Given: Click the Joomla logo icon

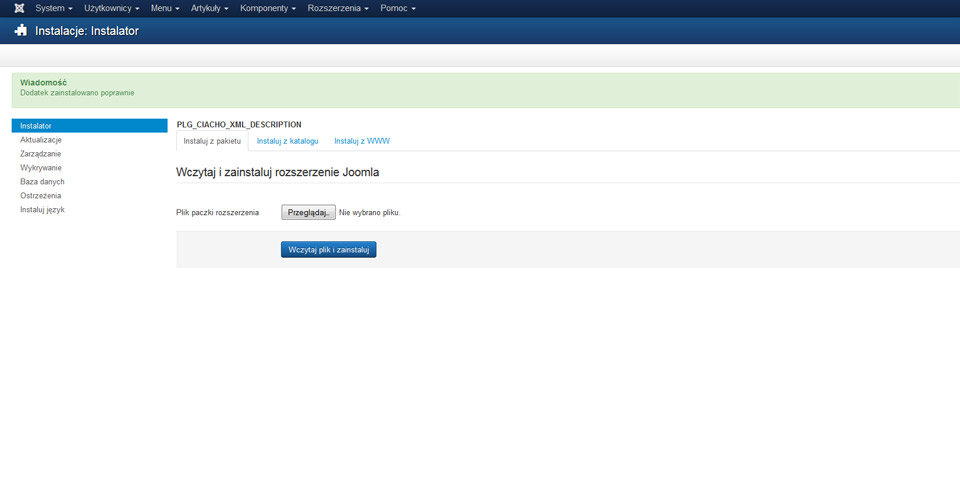Looking at the screenshot, I should pyautogui.click(x=19, y=8).
